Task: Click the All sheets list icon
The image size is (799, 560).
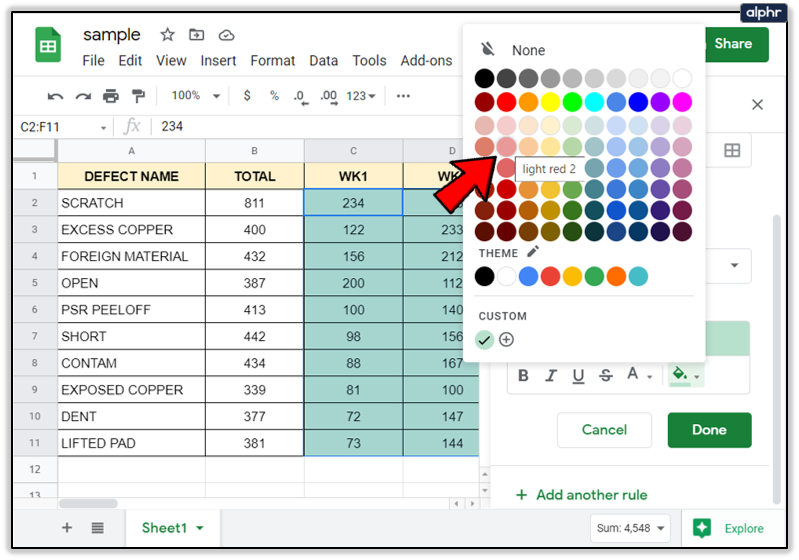Action: [97, 528]
